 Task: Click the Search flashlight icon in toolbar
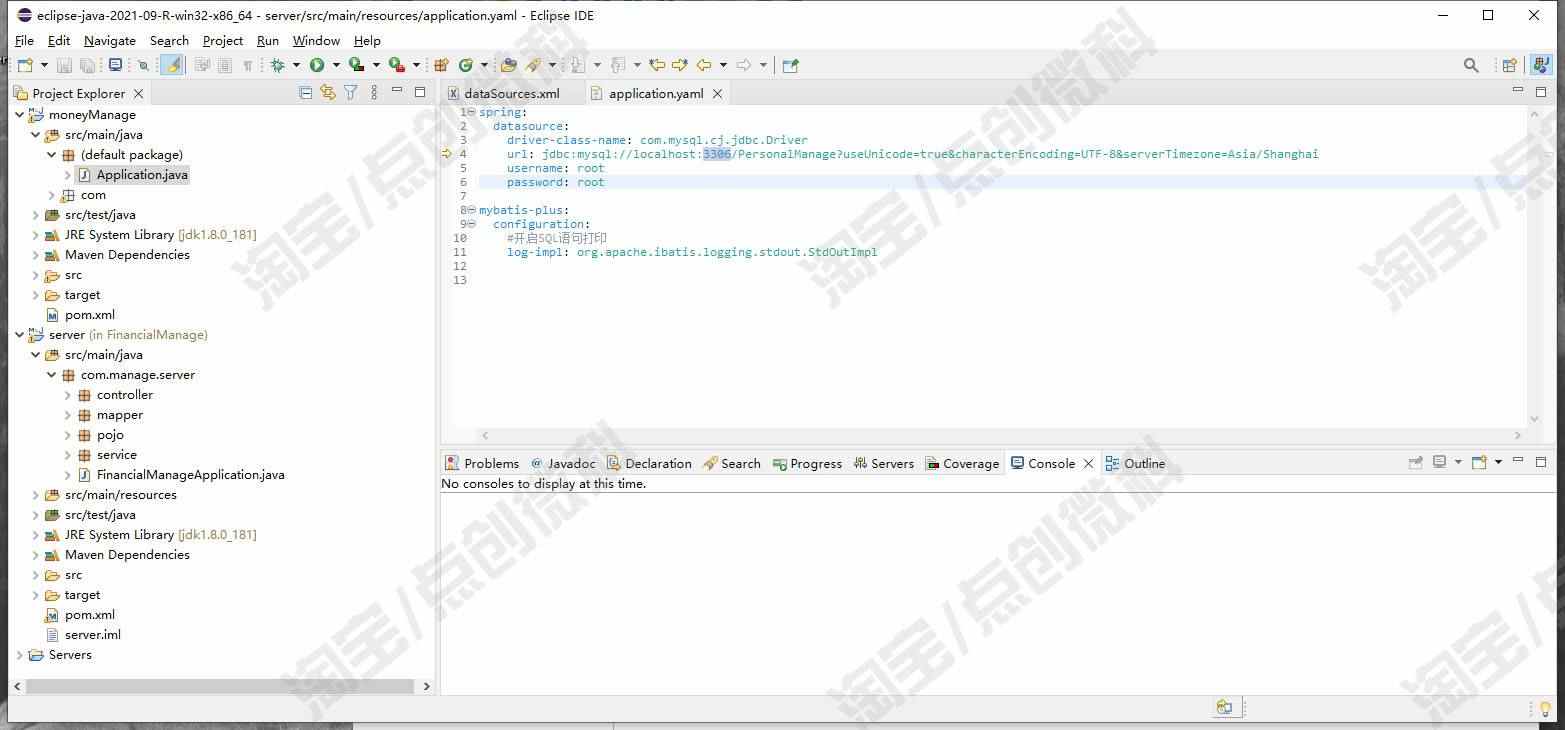534,65
